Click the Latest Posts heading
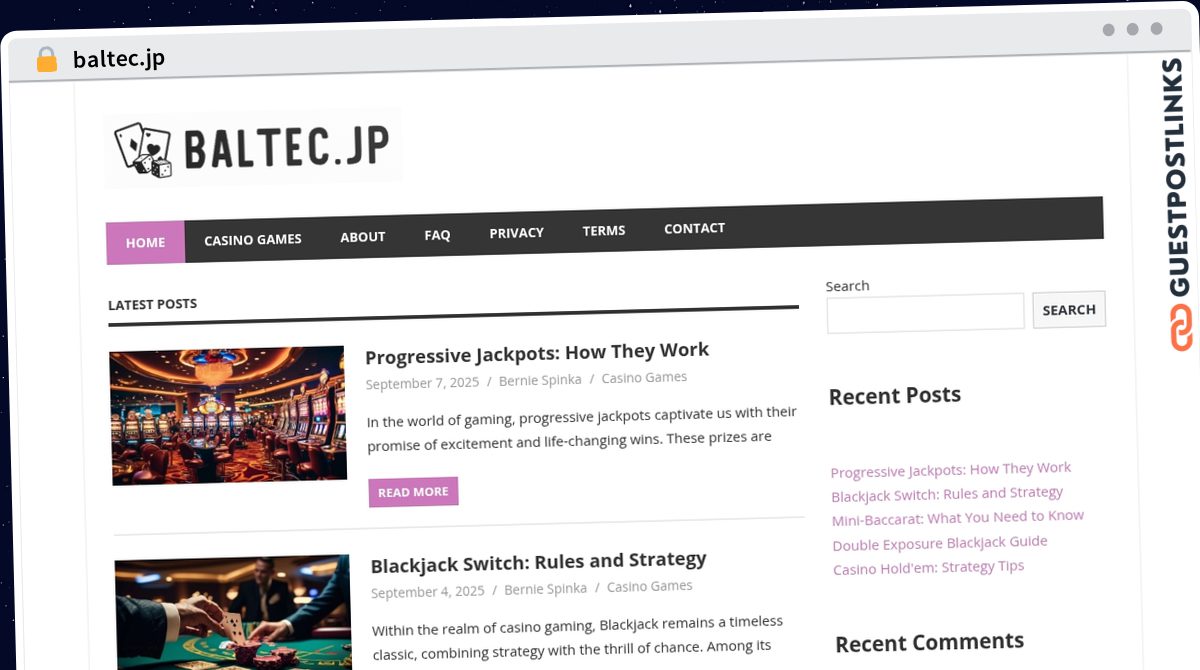 point(152,304)
